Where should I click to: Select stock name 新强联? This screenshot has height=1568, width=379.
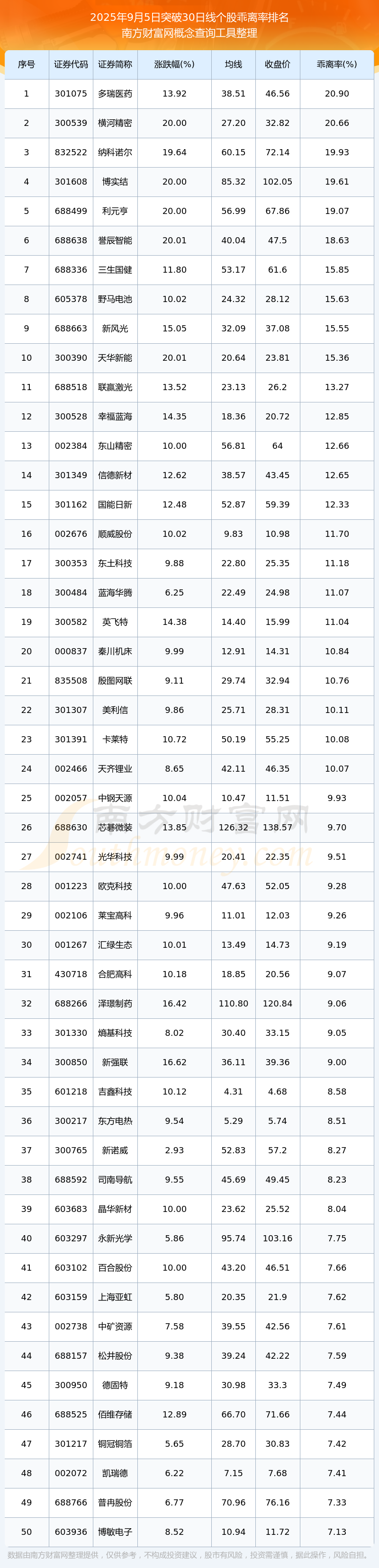pyautogui.click(x=115, y=1062)
